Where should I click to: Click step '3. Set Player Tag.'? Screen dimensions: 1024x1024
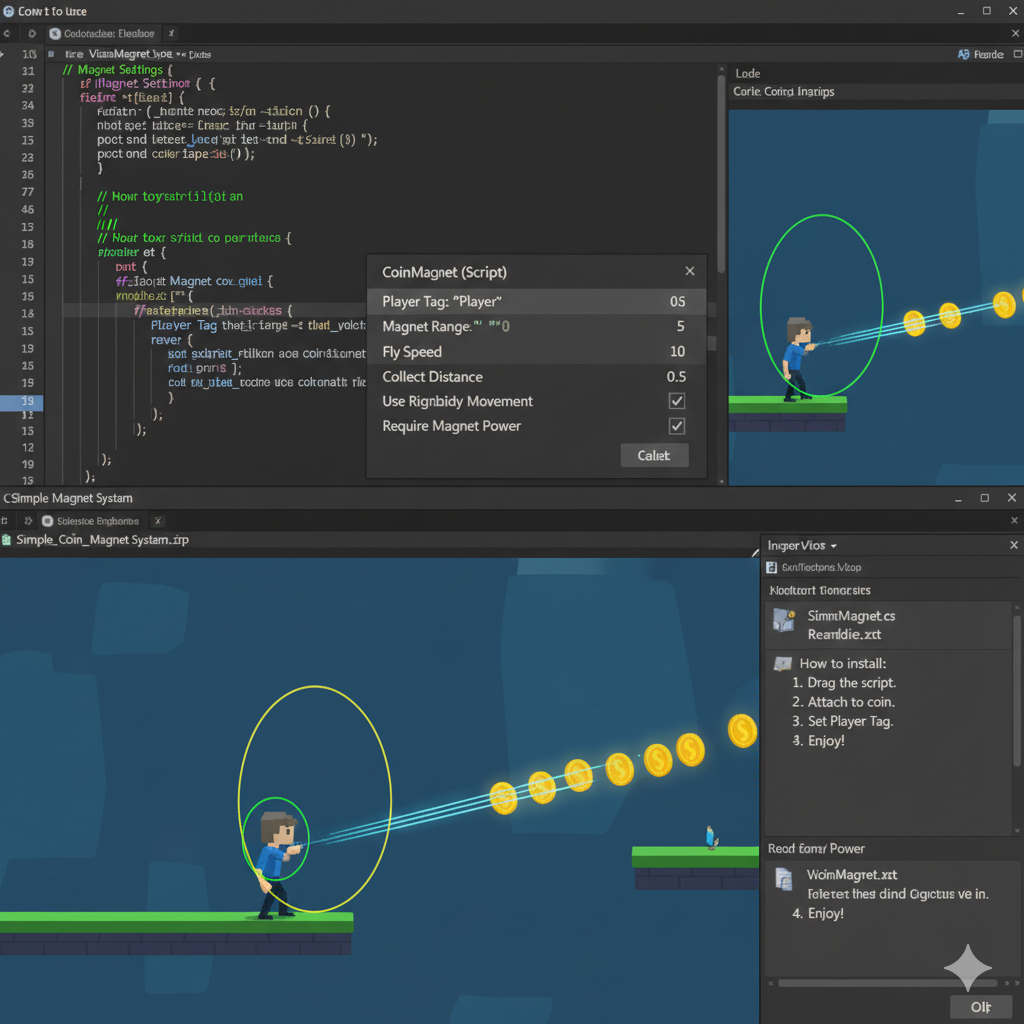point(842,721)
